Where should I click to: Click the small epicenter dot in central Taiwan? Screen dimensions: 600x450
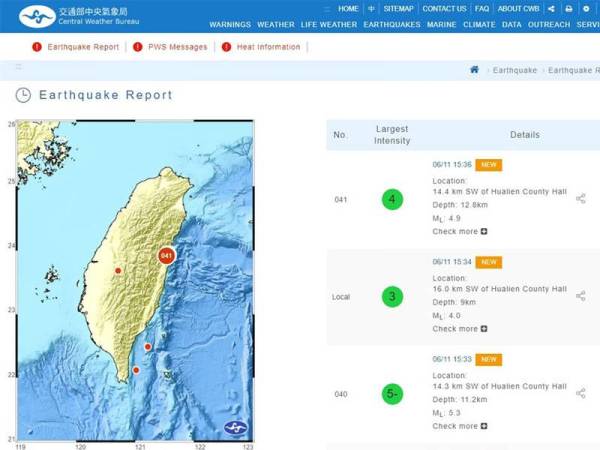tap(118, 271)
